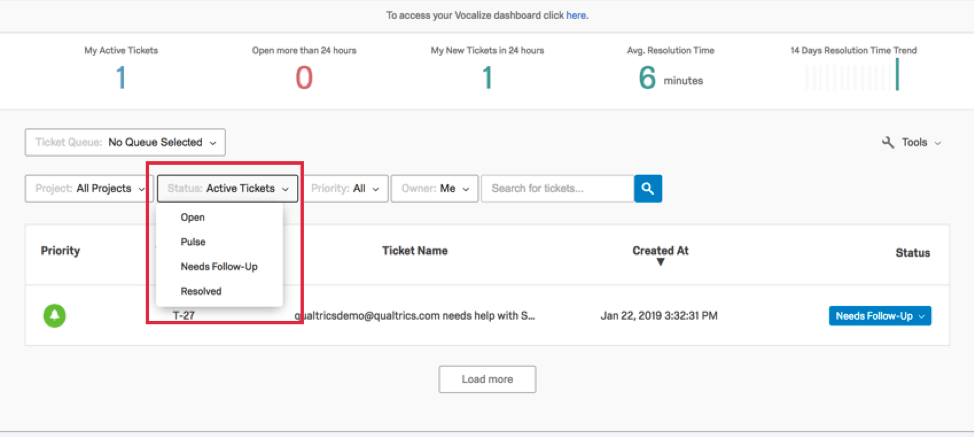Change ticket T-27 Needs Follow-Up status
The image size is (974, 437).
pyautogui.click(x=880, y=316)
